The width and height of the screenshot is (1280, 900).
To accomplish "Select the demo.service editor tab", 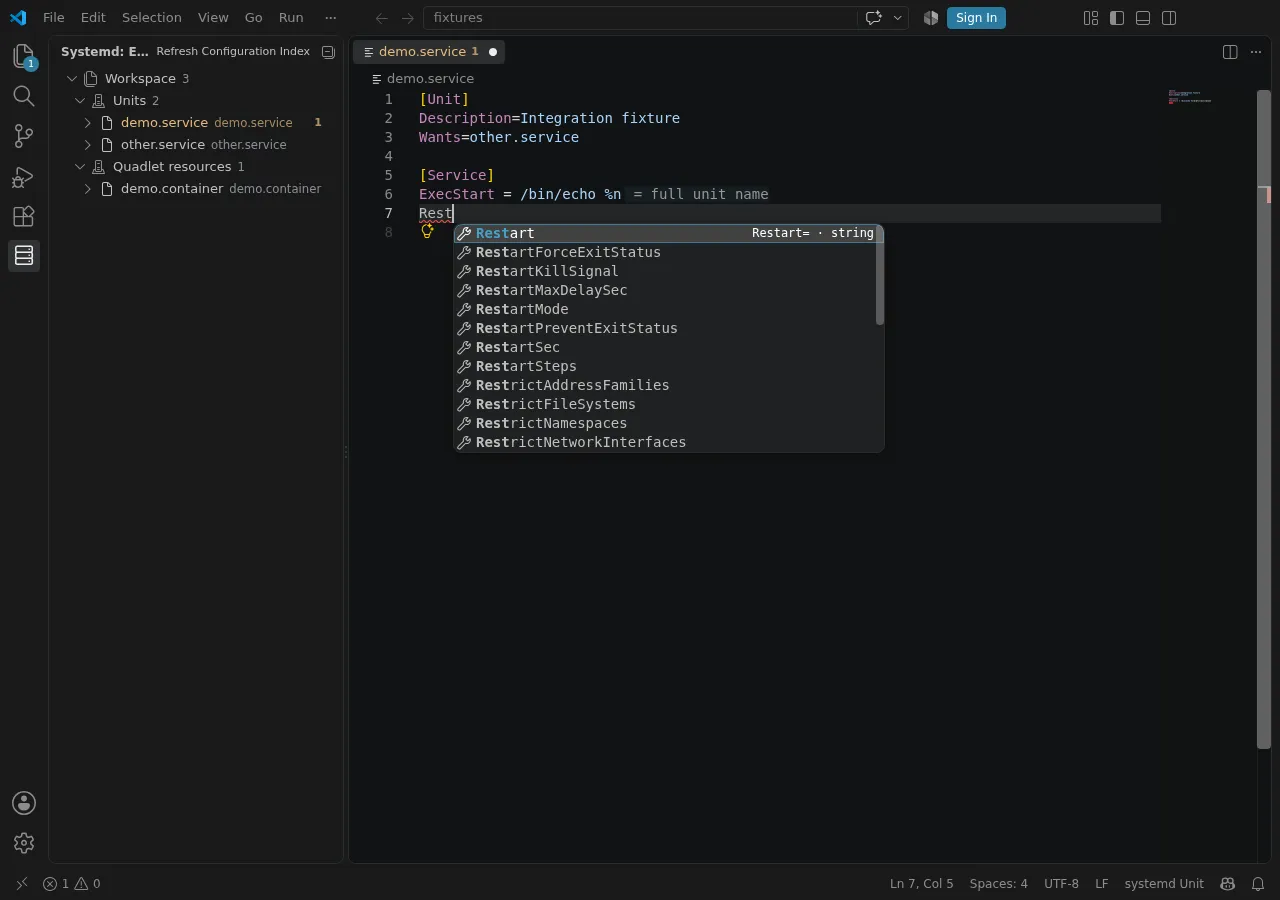I will tap(428, 51).
